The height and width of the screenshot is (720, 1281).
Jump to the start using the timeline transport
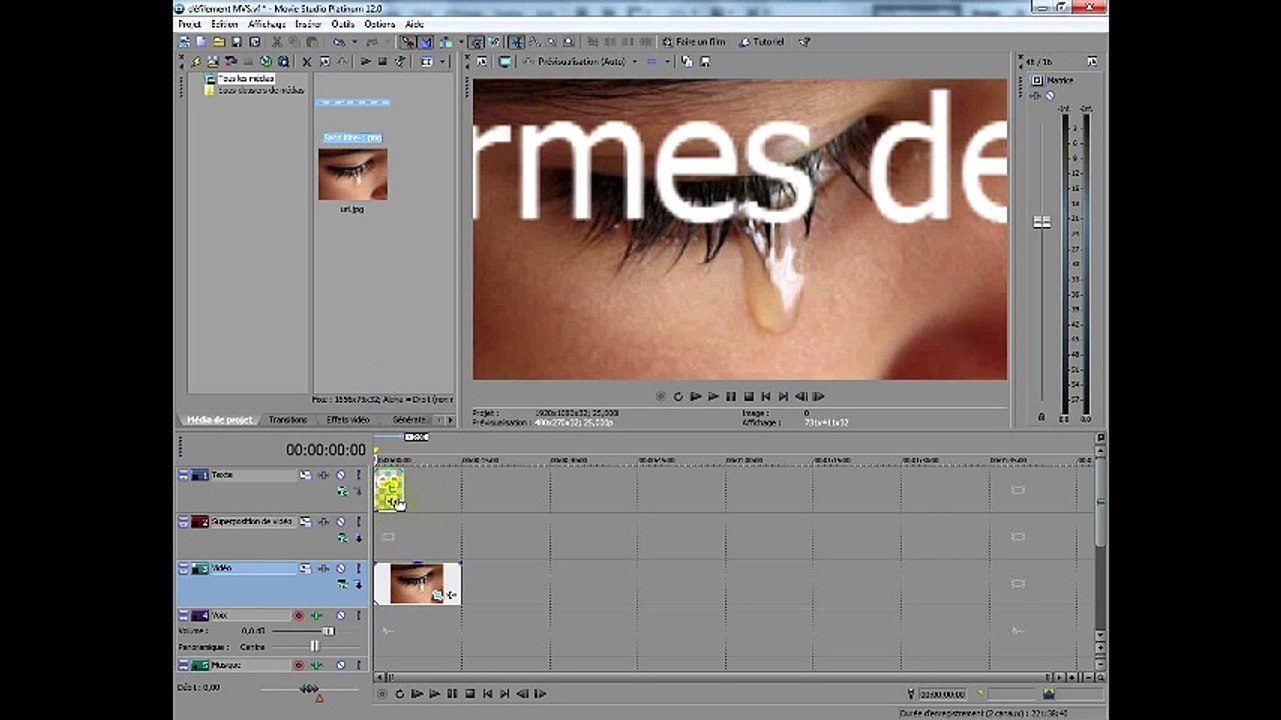tap(487, 694)
